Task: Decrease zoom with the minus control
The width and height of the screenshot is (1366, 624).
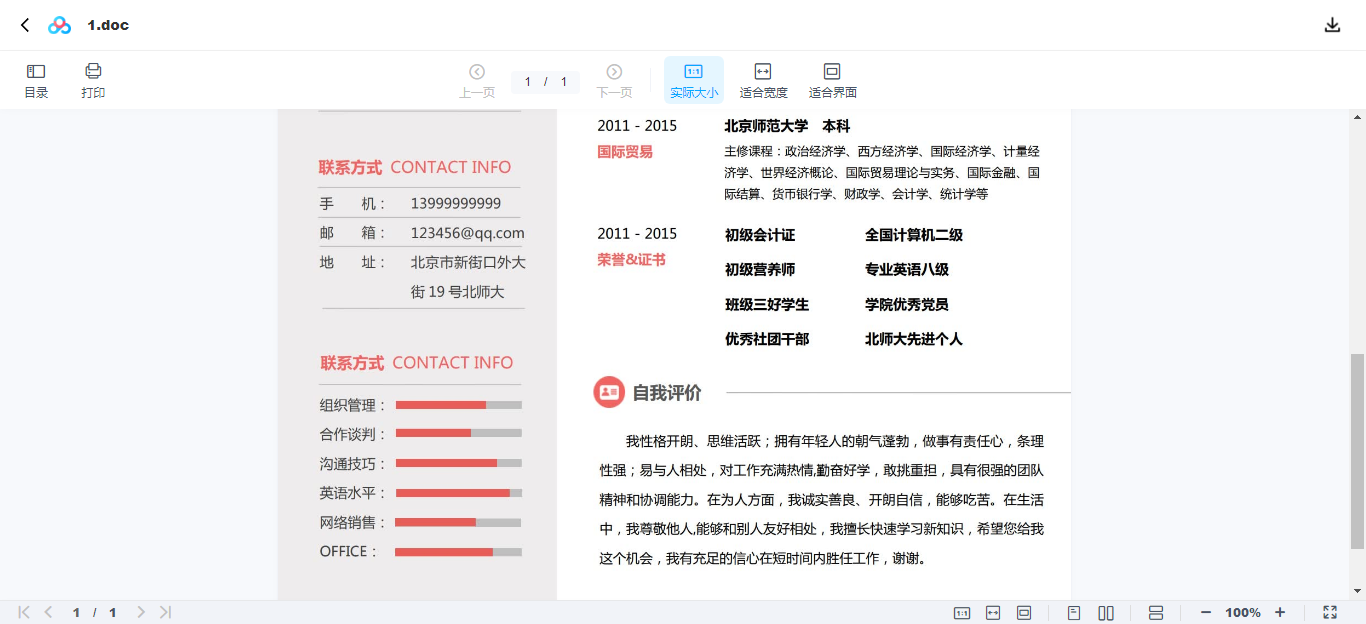Action: coord(1205,612)
